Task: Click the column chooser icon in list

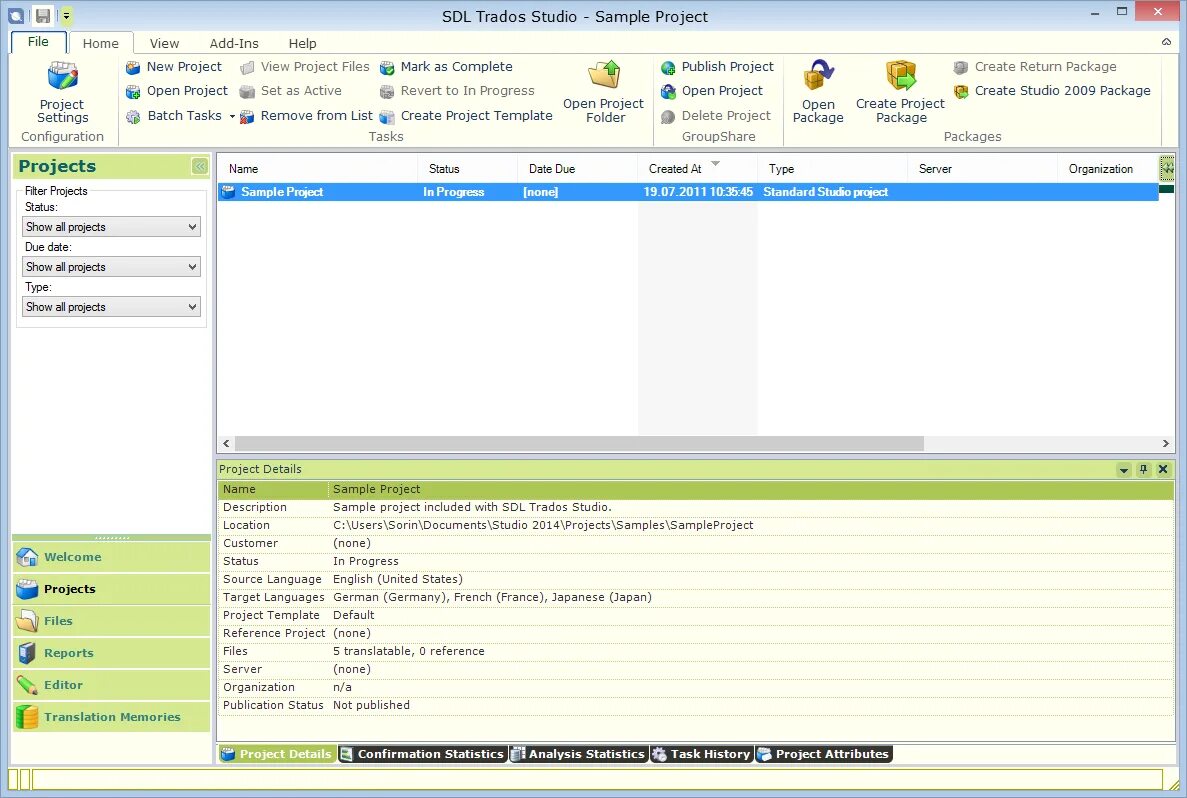Action: tap(1167, 167)
